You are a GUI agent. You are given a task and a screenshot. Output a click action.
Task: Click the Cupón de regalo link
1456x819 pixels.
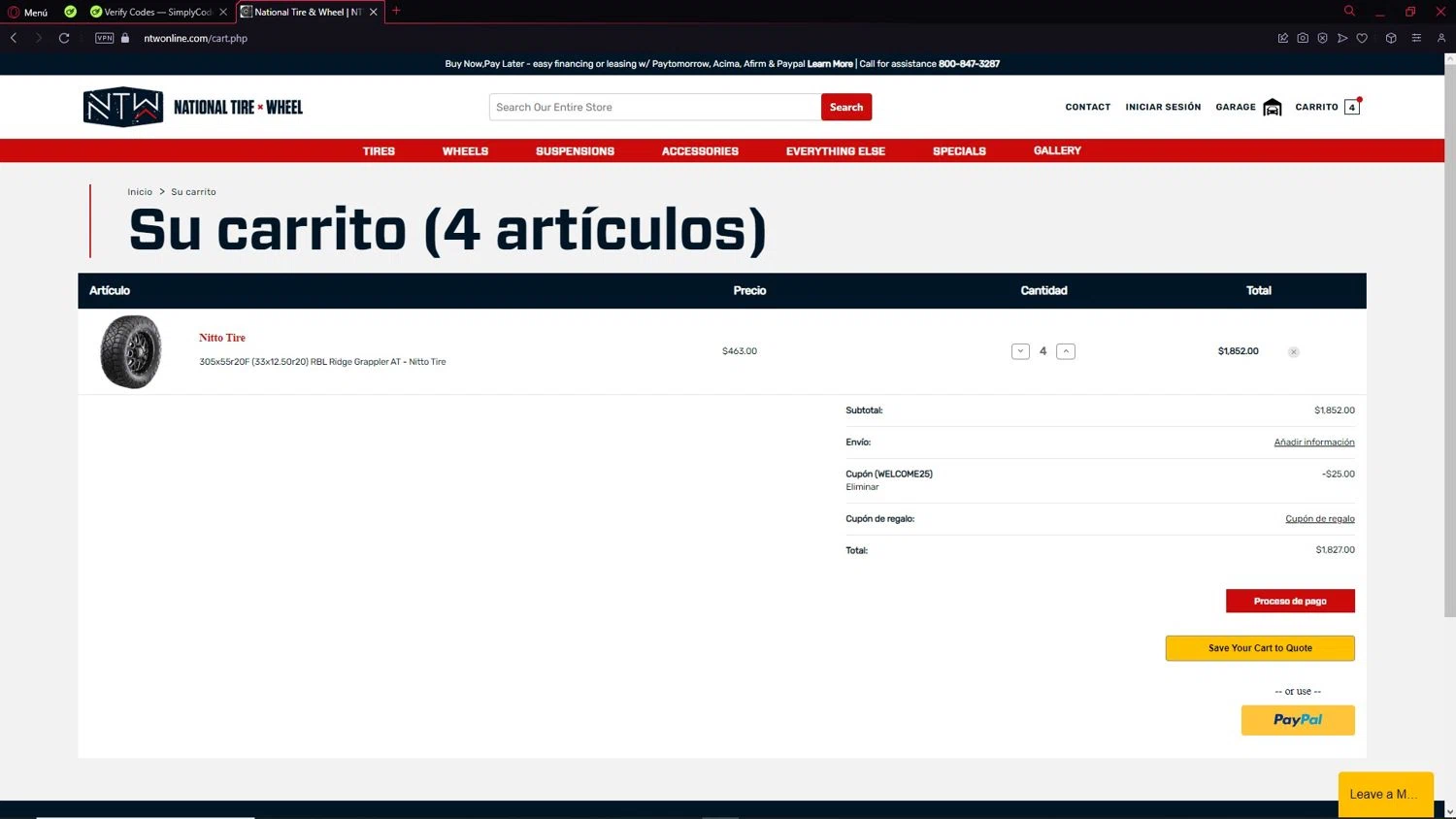point(1320,519)
